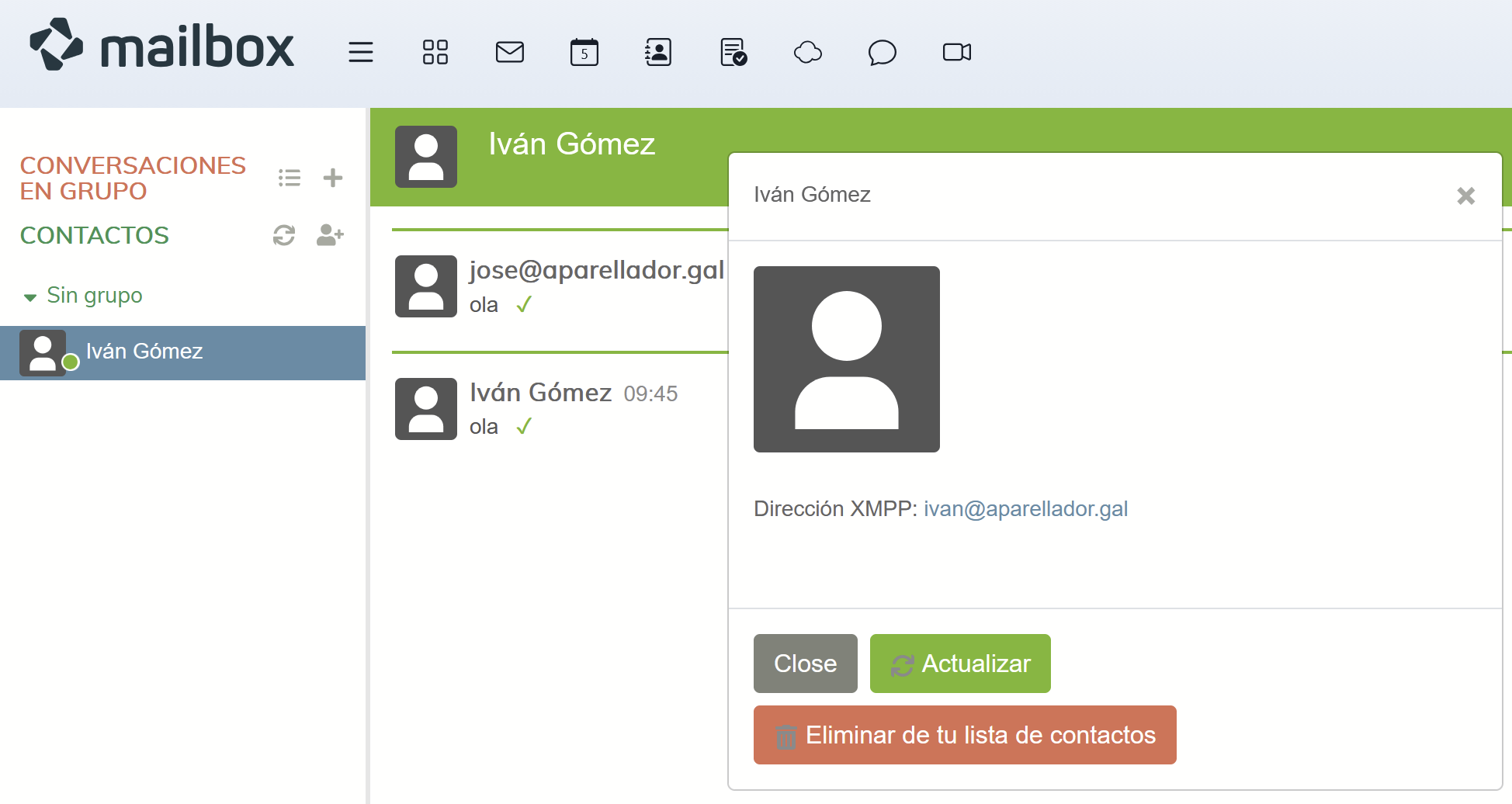This screenshot has width=1512, height=804.
Task: Open the ivan@aparellador.gal XMPP address link
Action: click(1025, 509)
